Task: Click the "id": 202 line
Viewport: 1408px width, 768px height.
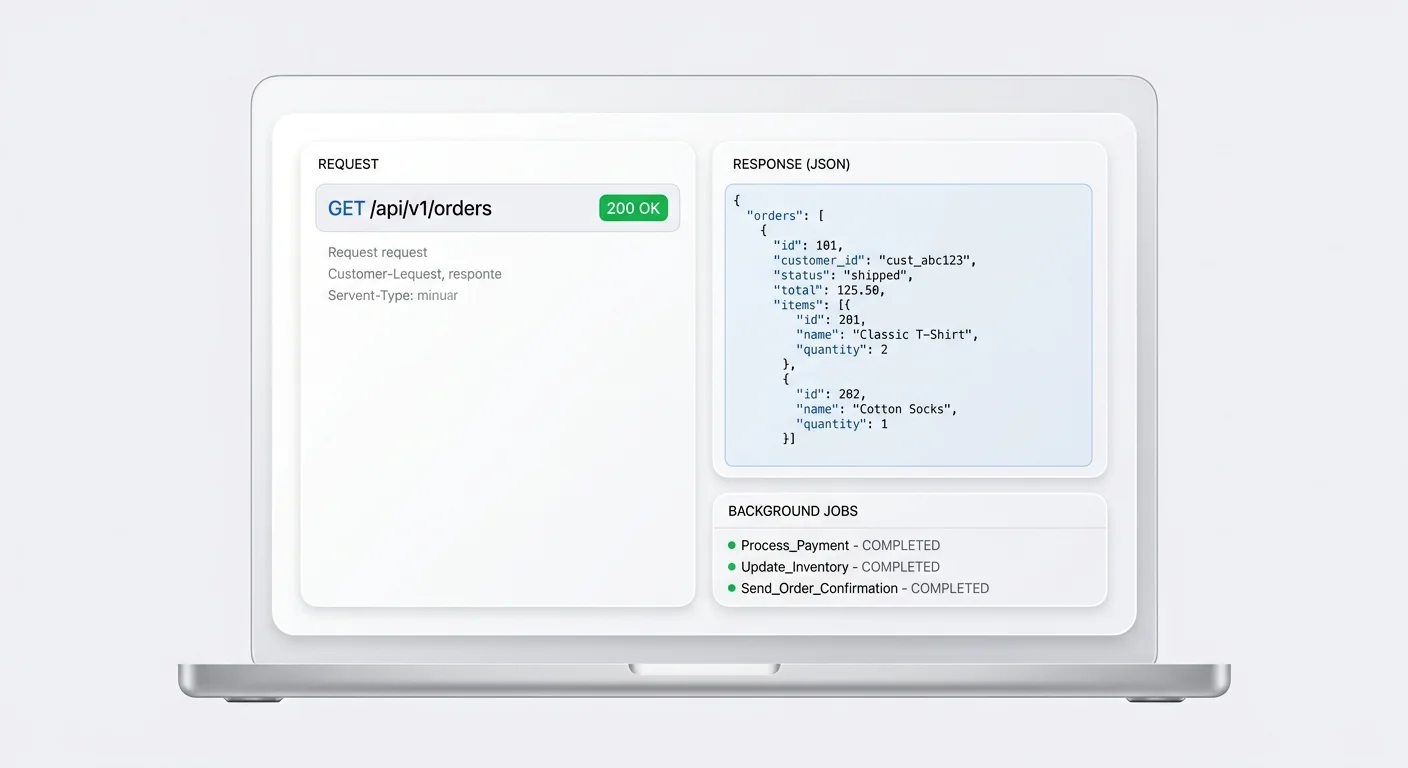Action: pyautogui.click(x=830, y=394)
